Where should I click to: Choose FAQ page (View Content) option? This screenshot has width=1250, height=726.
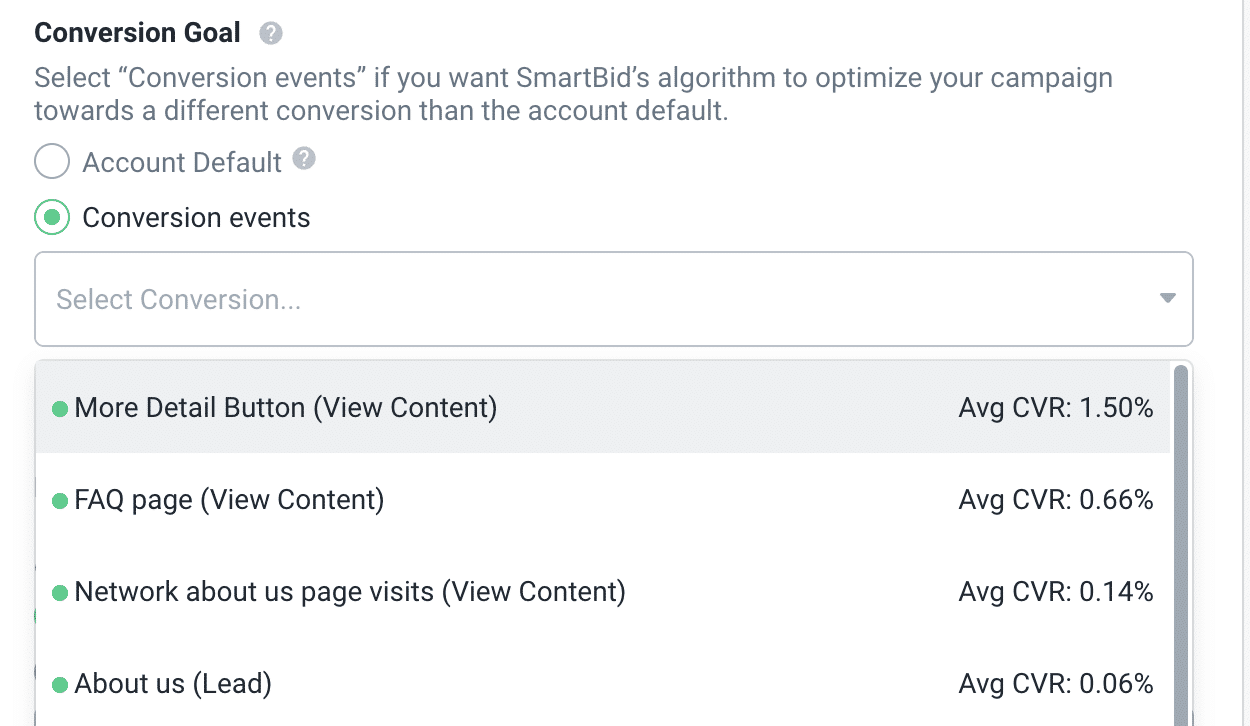229,500
